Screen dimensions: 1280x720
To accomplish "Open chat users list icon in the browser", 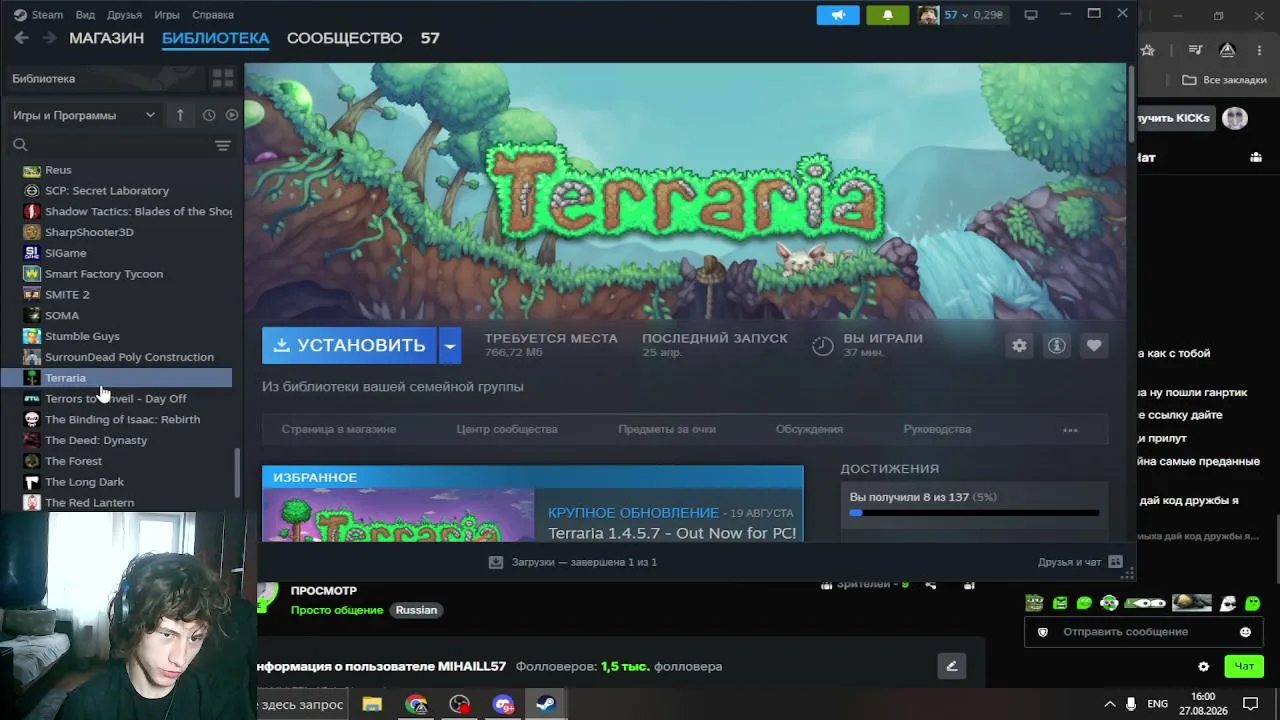I will pos(1256,157).
